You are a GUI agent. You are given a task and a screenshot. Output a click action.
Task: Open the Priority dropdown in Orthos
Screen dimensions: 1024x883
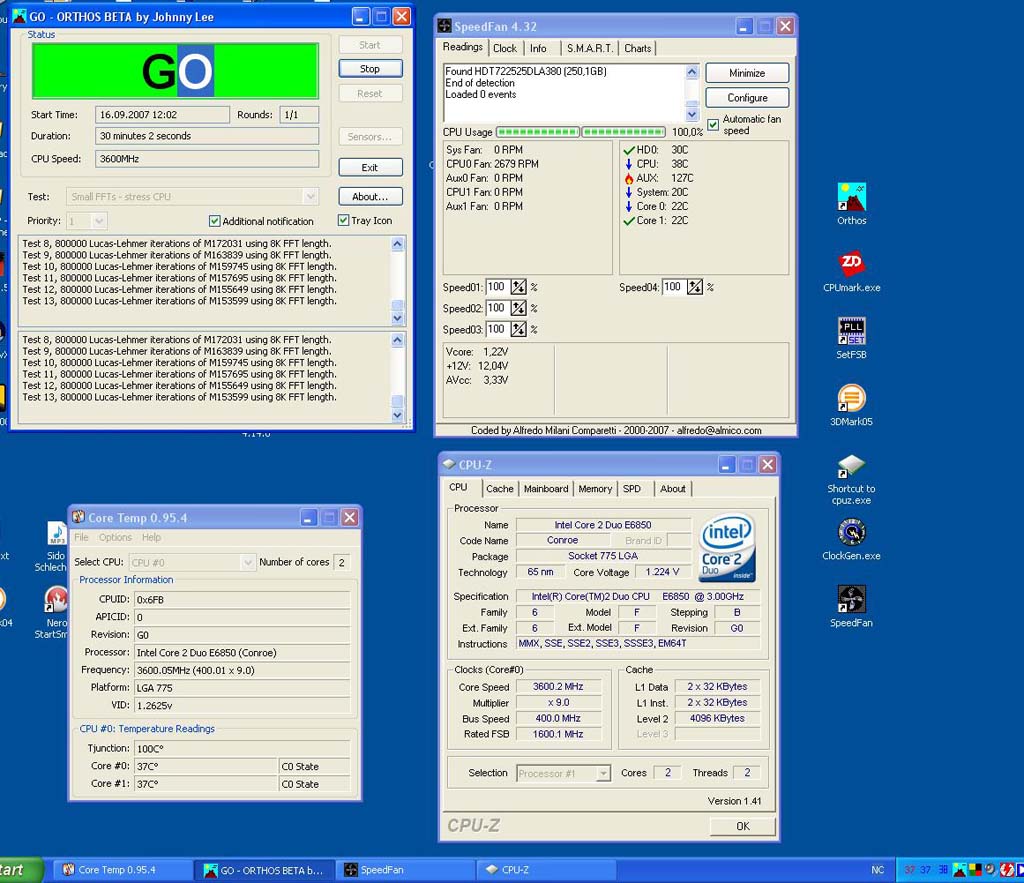pyautogui.click(x=99, y=221)
